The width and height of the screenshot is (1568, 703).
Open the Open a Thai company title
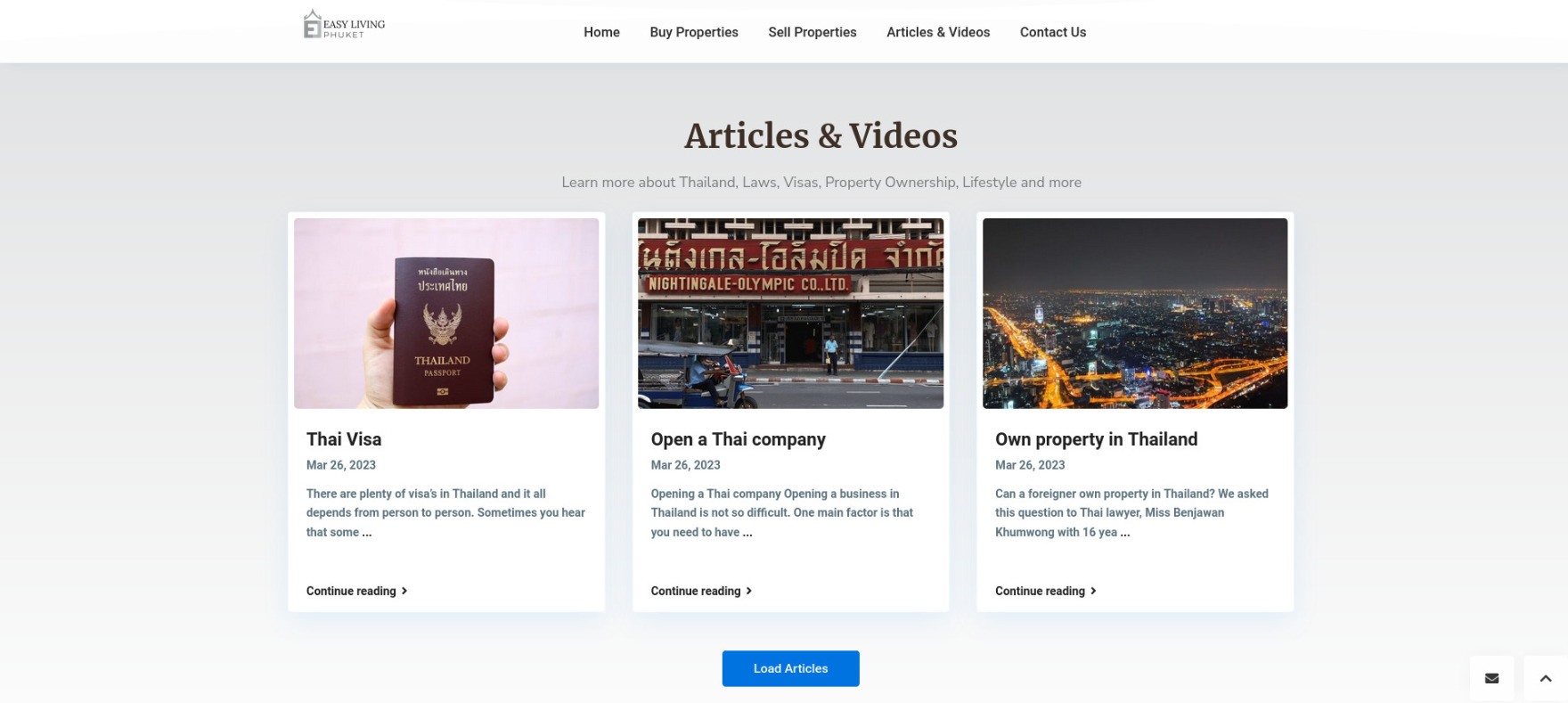(738, 439)
